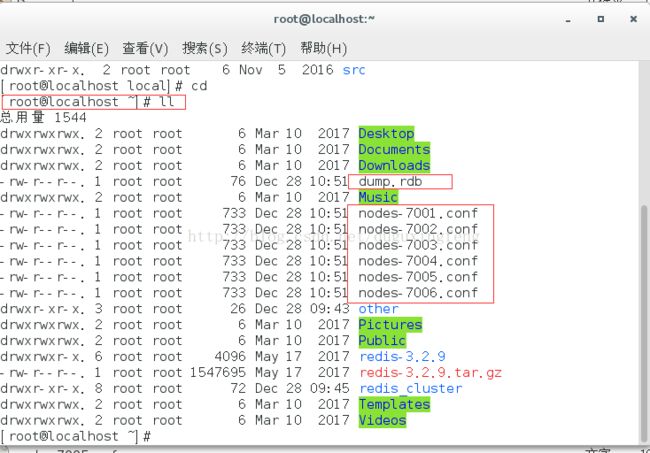Open the 文件(F) menu
650x453 pixels.
click(28, 48)
